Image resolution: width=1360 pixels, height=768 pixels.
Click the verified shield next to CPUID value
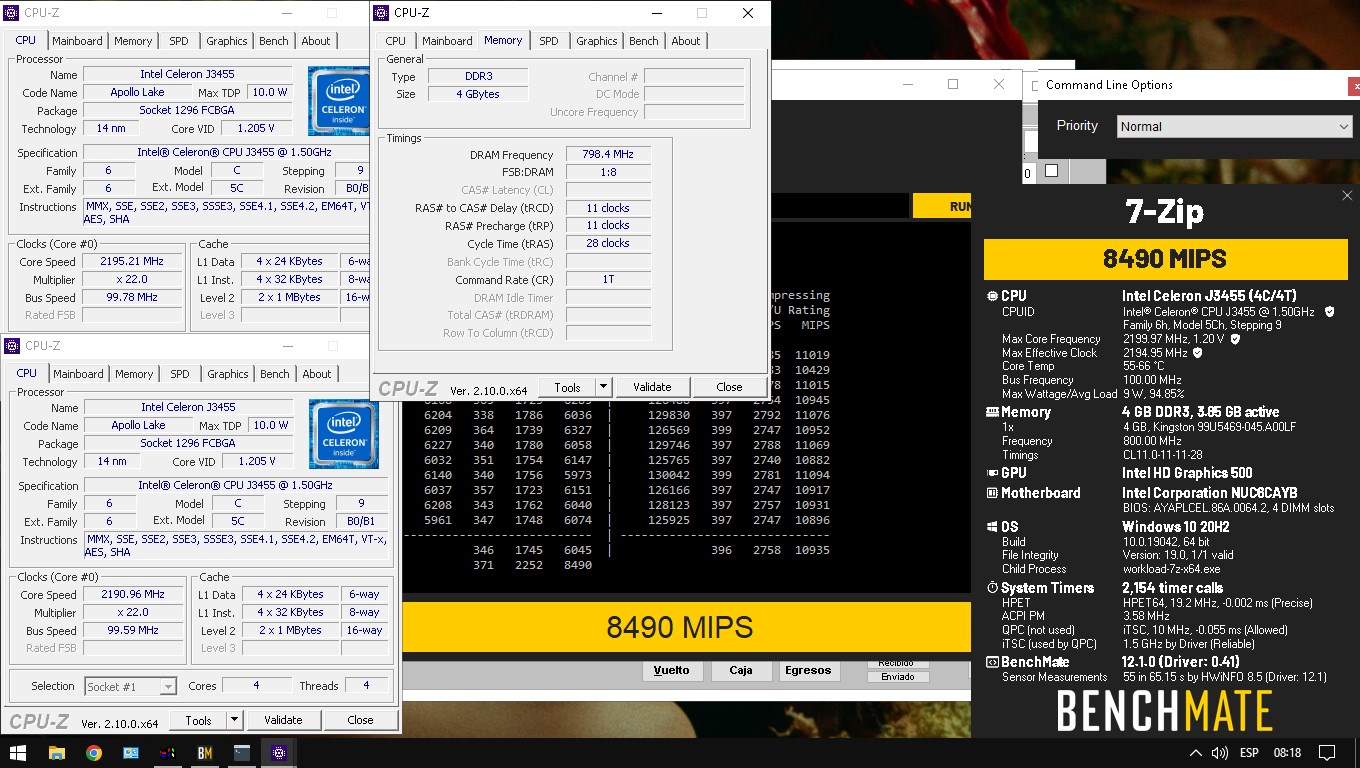pyautogui.click(x=1329, y=312)
